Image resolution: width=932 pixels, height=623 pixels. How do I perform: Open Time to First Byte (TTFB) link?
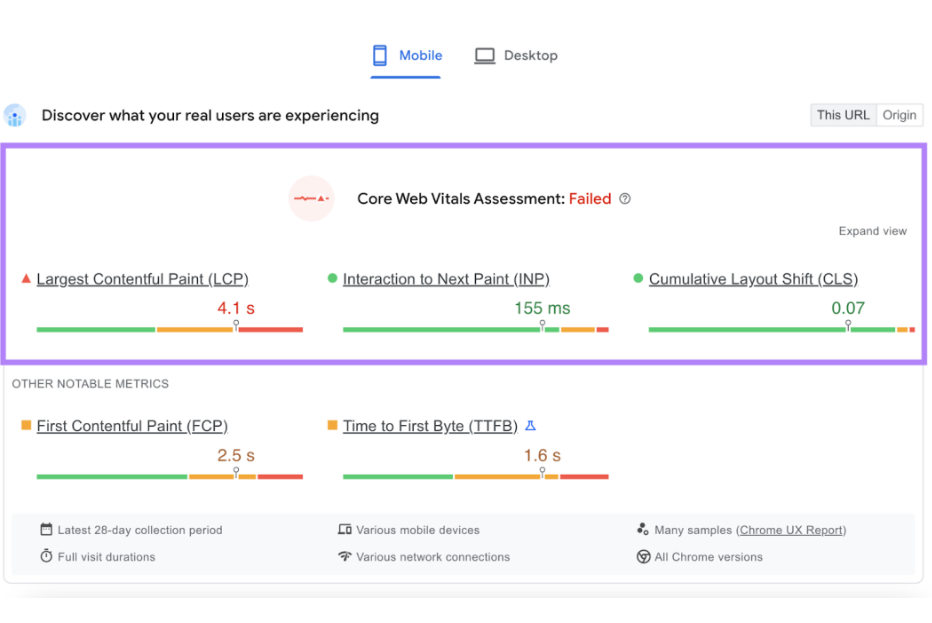(430, 426)
